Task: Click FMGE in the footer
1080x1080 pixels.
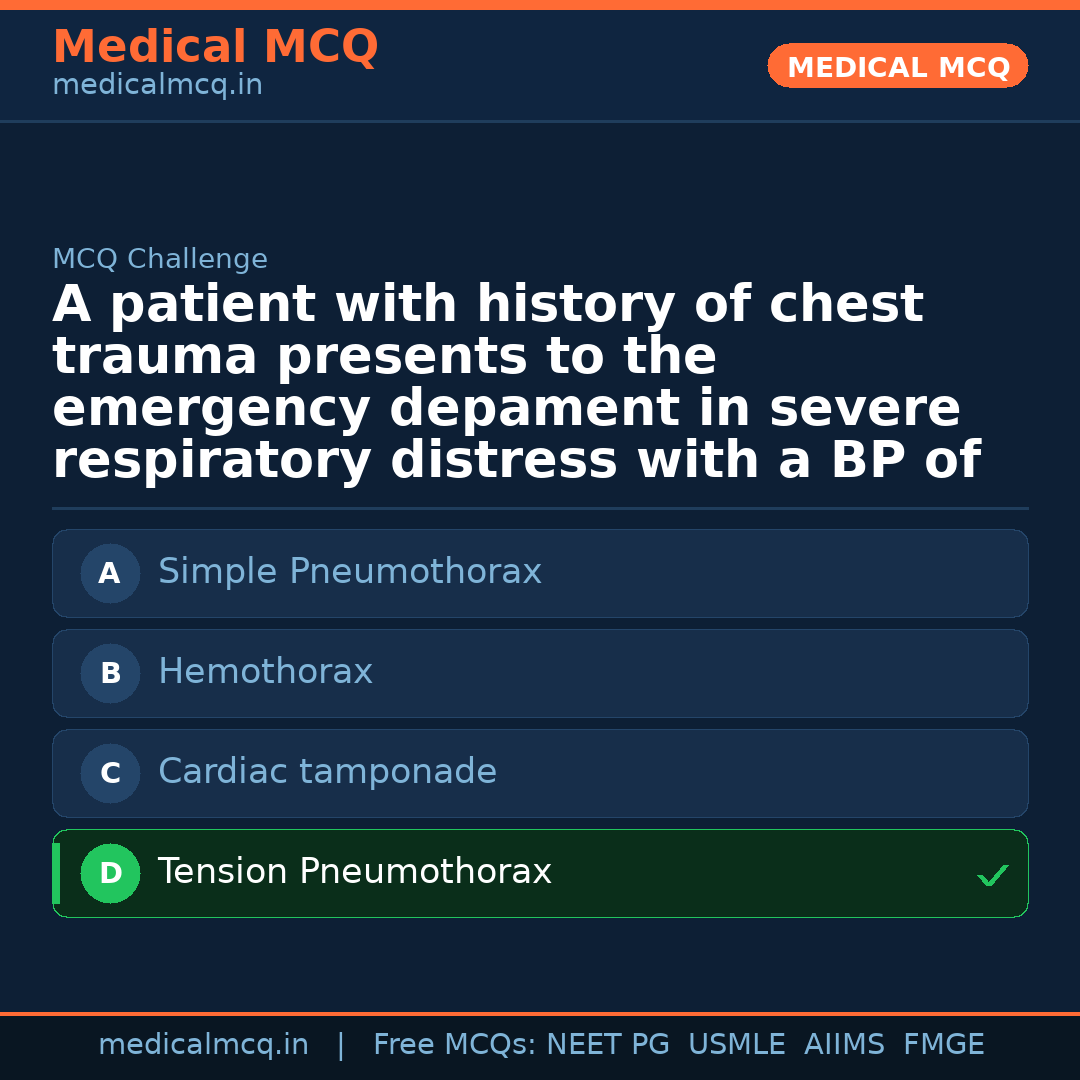Action: 943,1045
